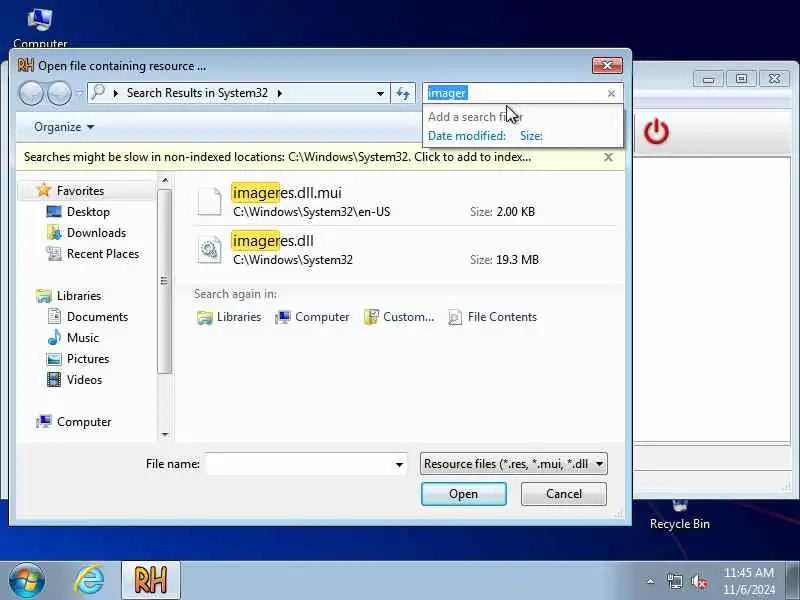Click the navigation pane scroll up arrow

tap(164, 180)
